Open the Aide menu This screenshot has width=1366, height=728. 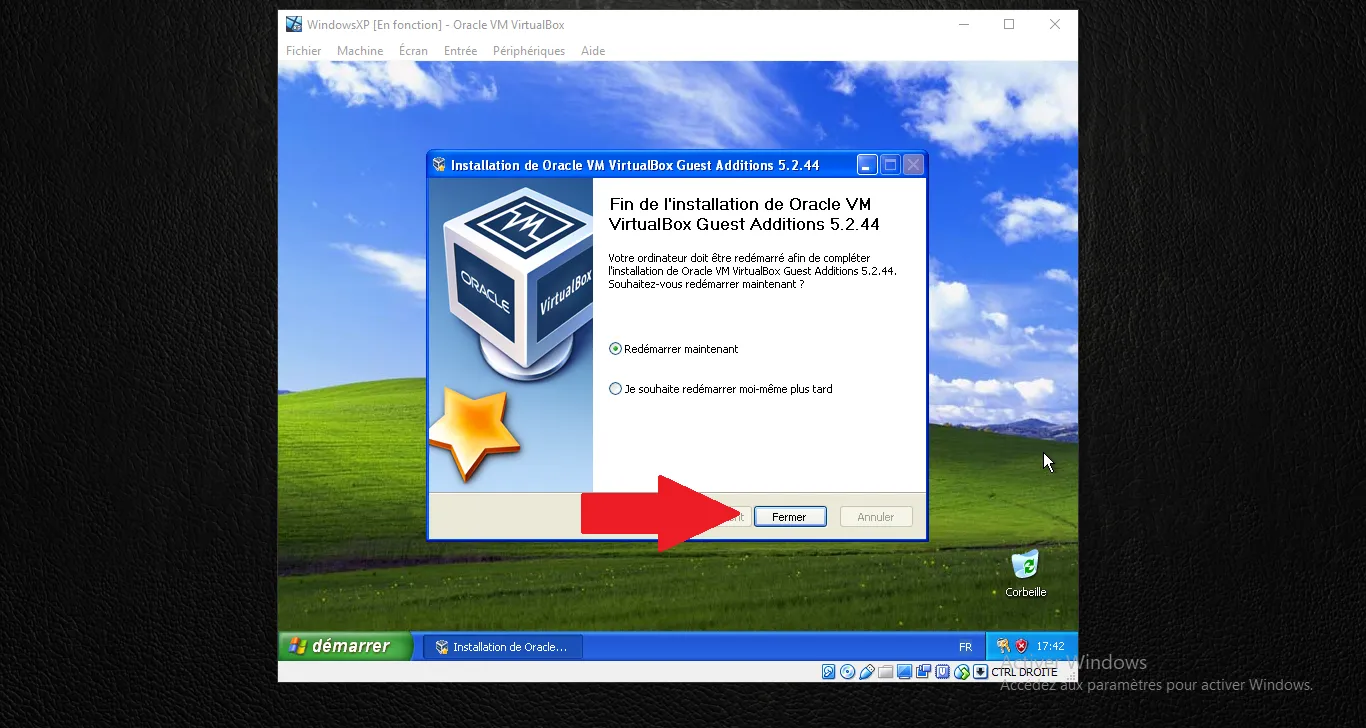click(x=593, y=51)
